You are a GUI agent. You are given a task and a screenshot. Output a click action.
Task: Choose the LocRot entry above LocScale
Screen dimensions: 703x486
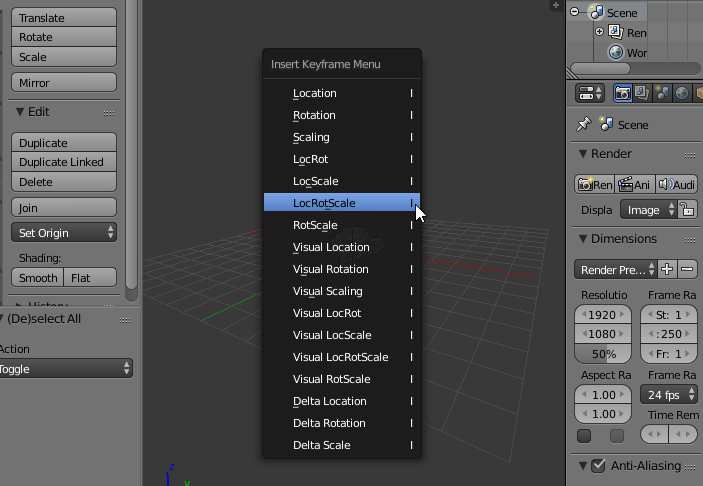(x=342, y=159)
